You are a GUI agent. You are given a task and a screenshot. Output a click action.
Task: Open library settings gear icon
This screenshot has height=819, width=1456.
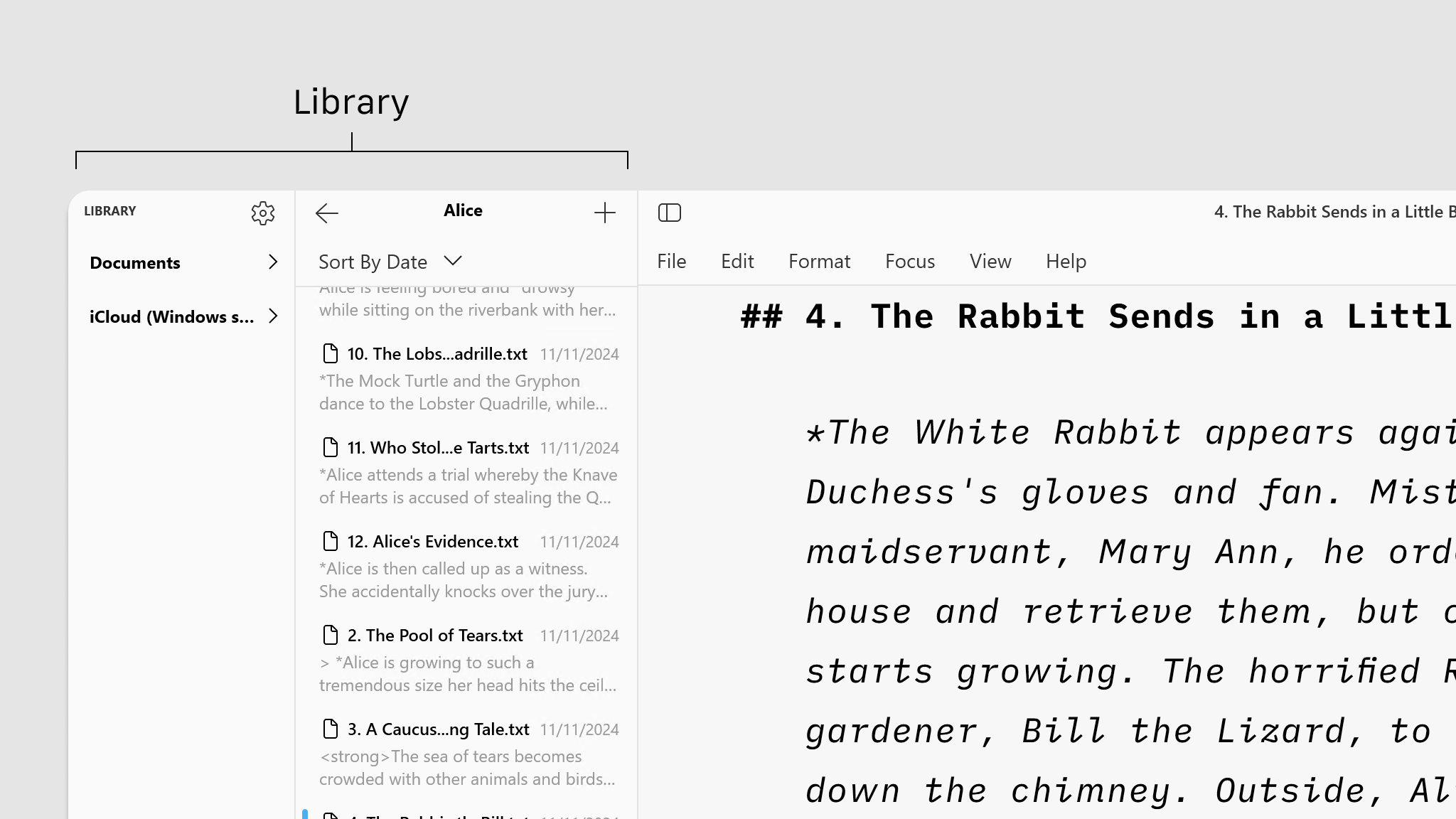tap(263, 213)
